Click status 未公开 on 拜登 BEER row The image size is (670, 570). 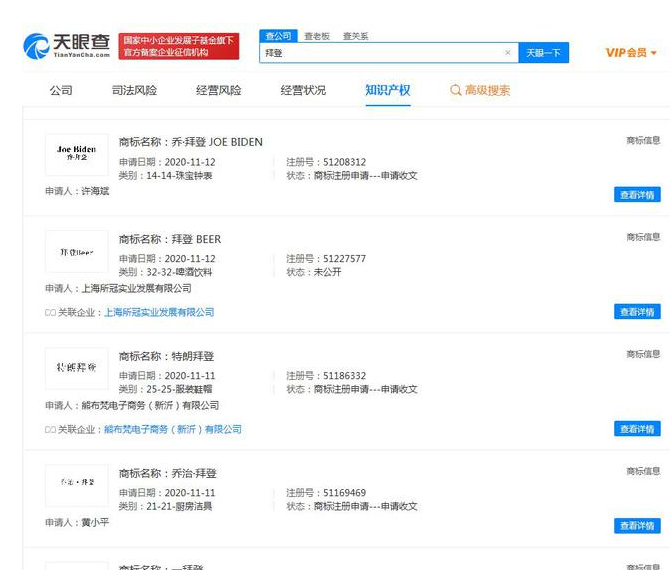(x=327, y=272)
